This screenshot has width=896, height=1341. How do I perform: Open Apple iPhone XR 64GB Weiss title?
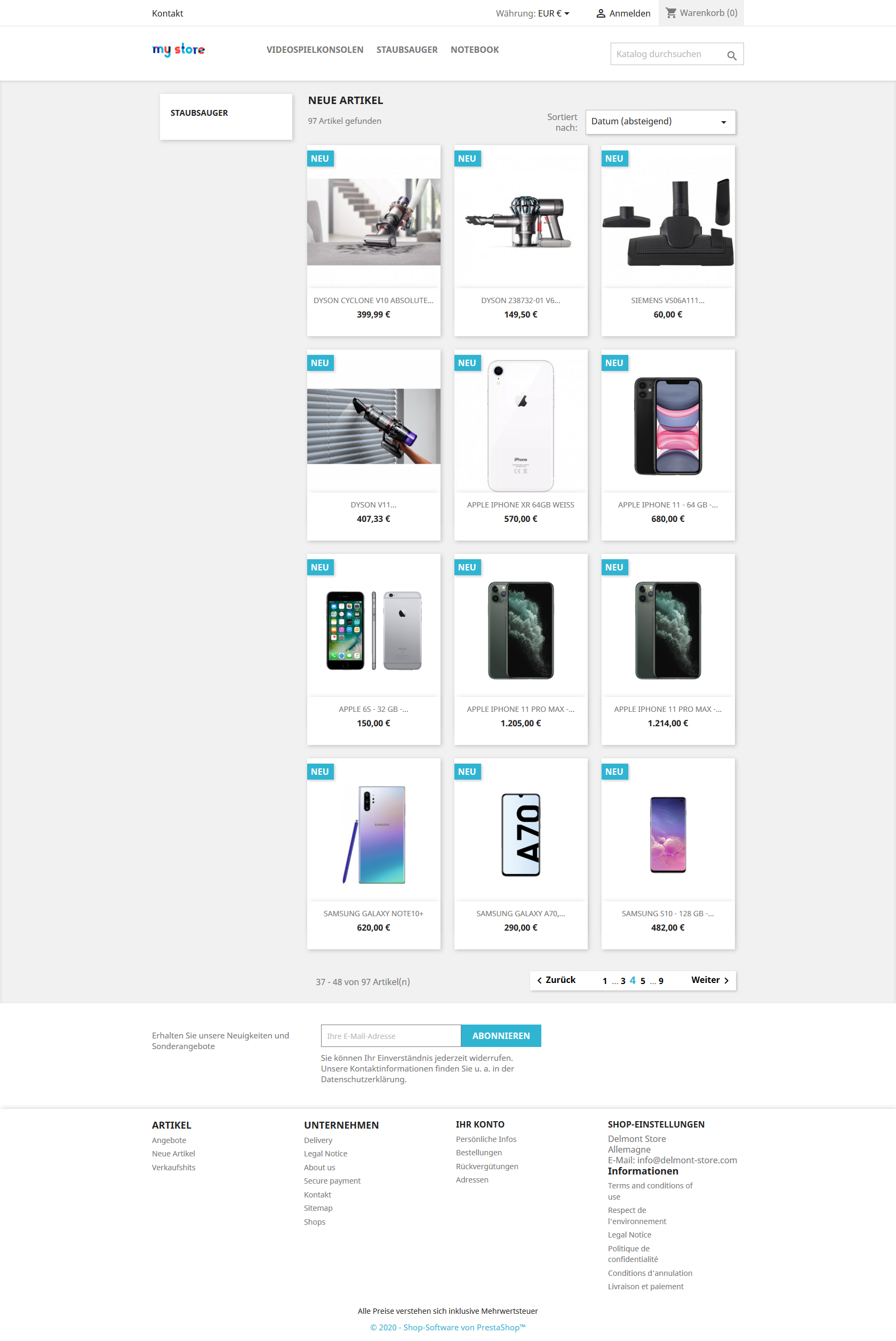tap(520, 504)
